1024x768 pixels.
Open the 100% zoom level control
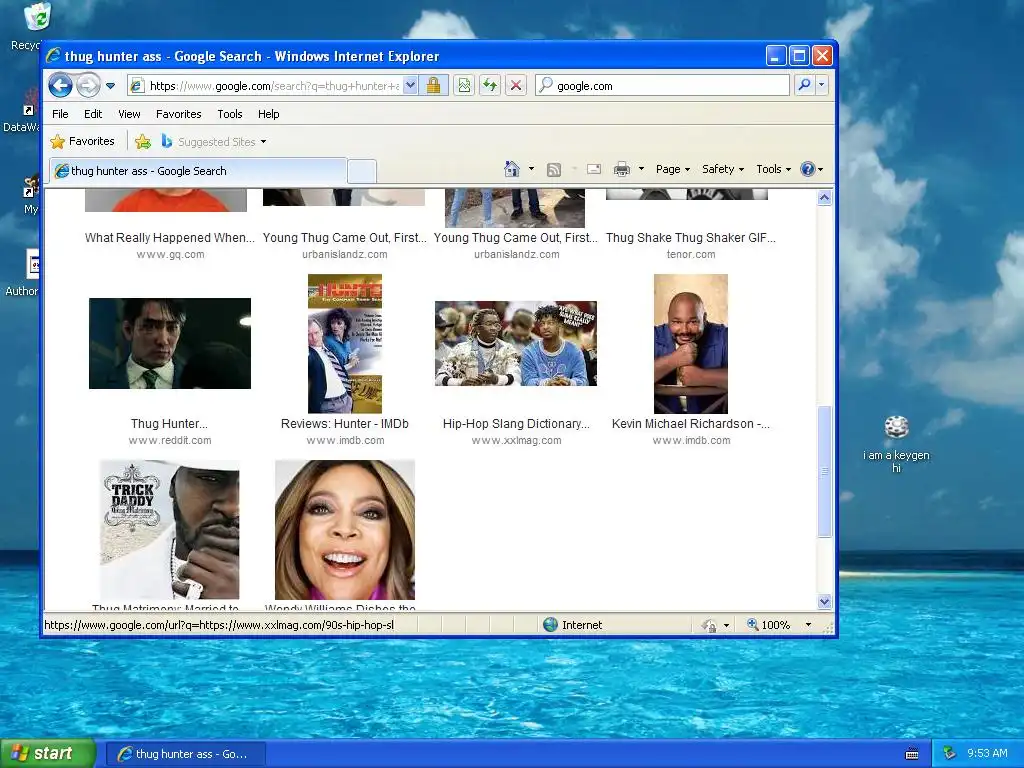pos(769,625)
